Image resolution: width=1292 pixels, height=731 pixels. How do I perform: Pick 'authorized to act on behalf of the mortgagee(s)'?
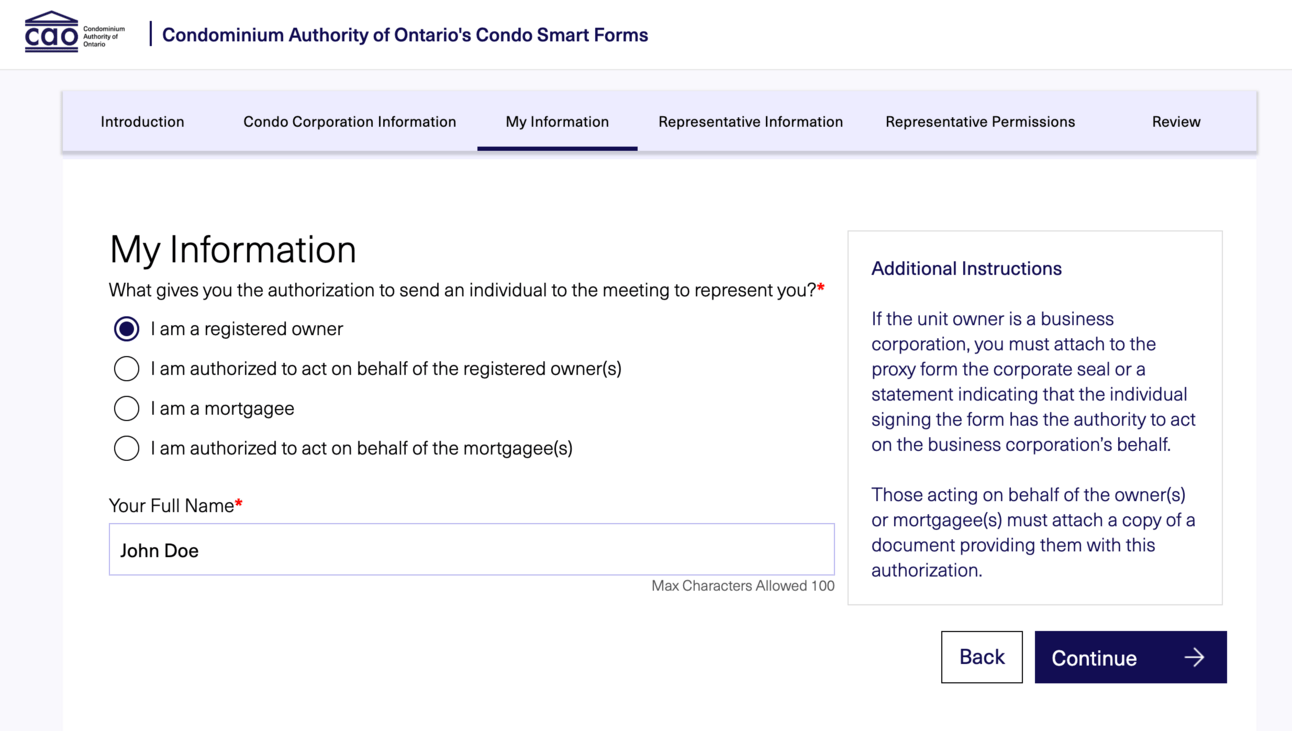pyautogui.click(x=126, y=448)
